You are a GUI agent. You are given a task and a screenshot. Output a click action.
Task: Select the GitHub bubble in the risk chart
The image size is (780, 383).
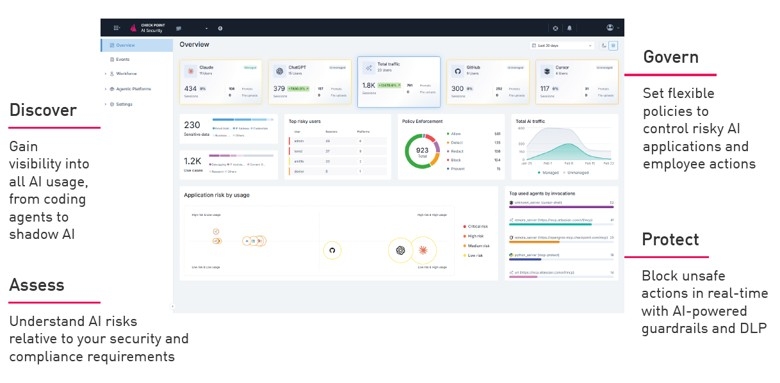(x=332, y=250)
